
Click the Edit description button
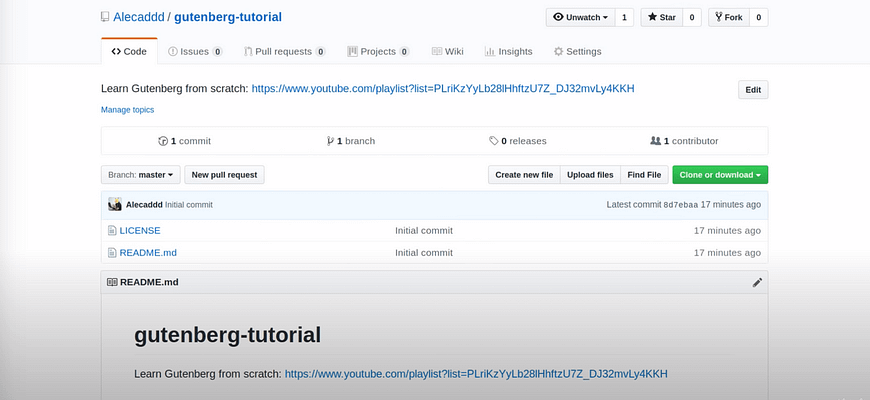tap(753, 90)
